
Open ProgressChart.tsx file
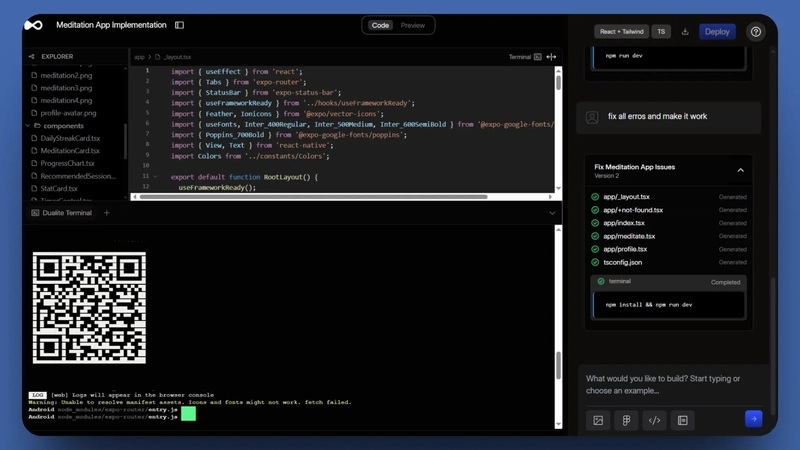pyautogui.click(x=67, y=163)
